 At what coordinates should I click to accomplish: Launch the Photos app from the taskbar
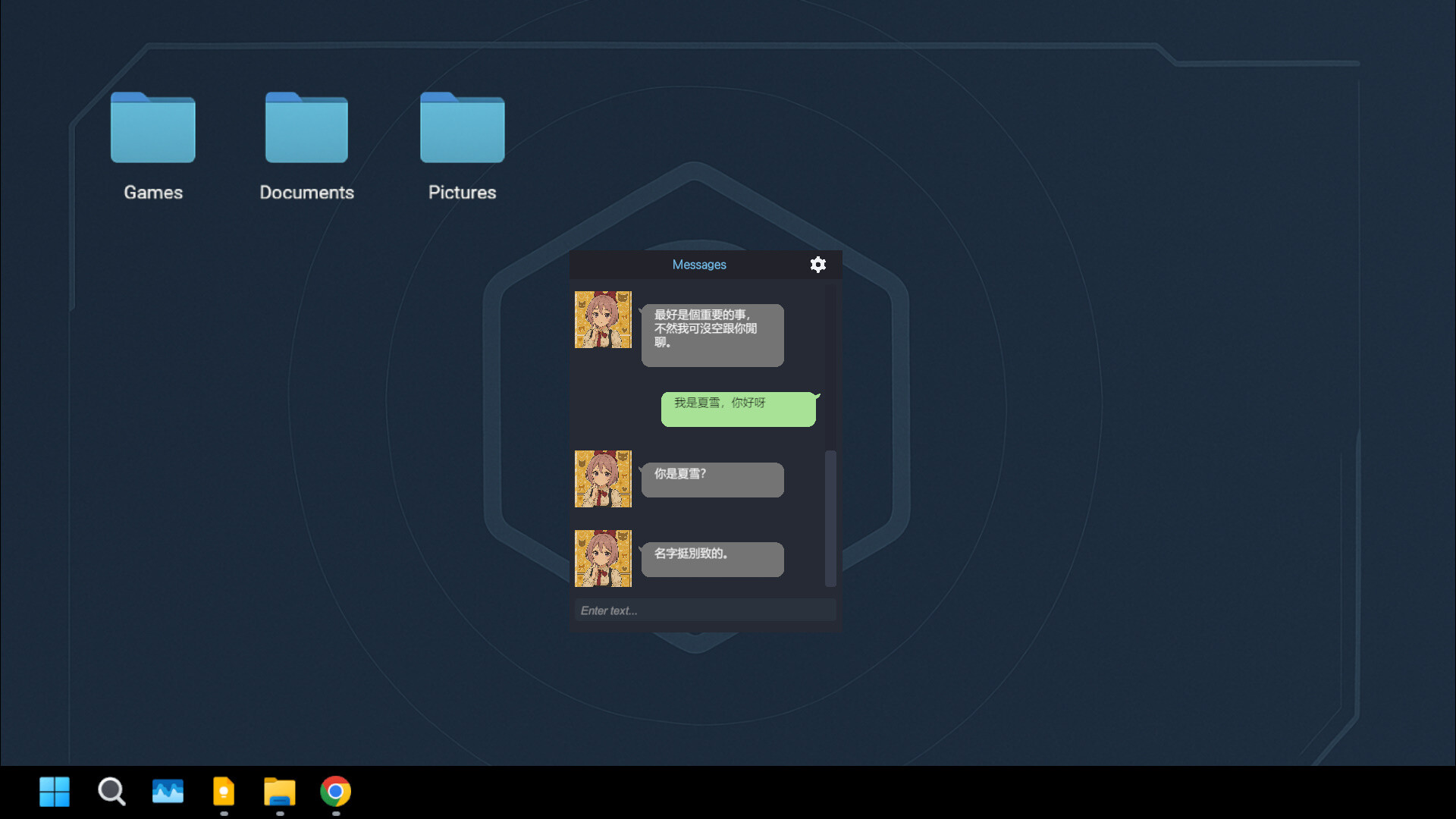167,791
